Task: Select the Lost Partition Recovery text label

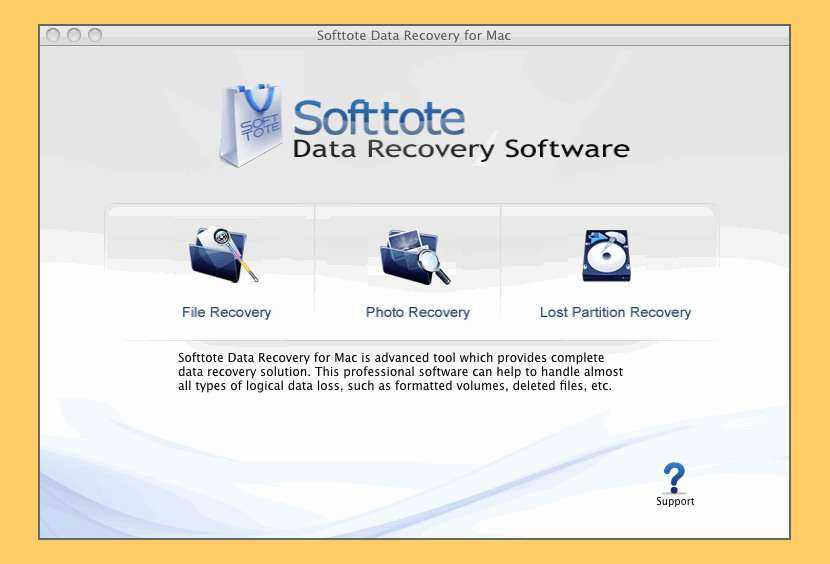Action: [x=615, y=312]
